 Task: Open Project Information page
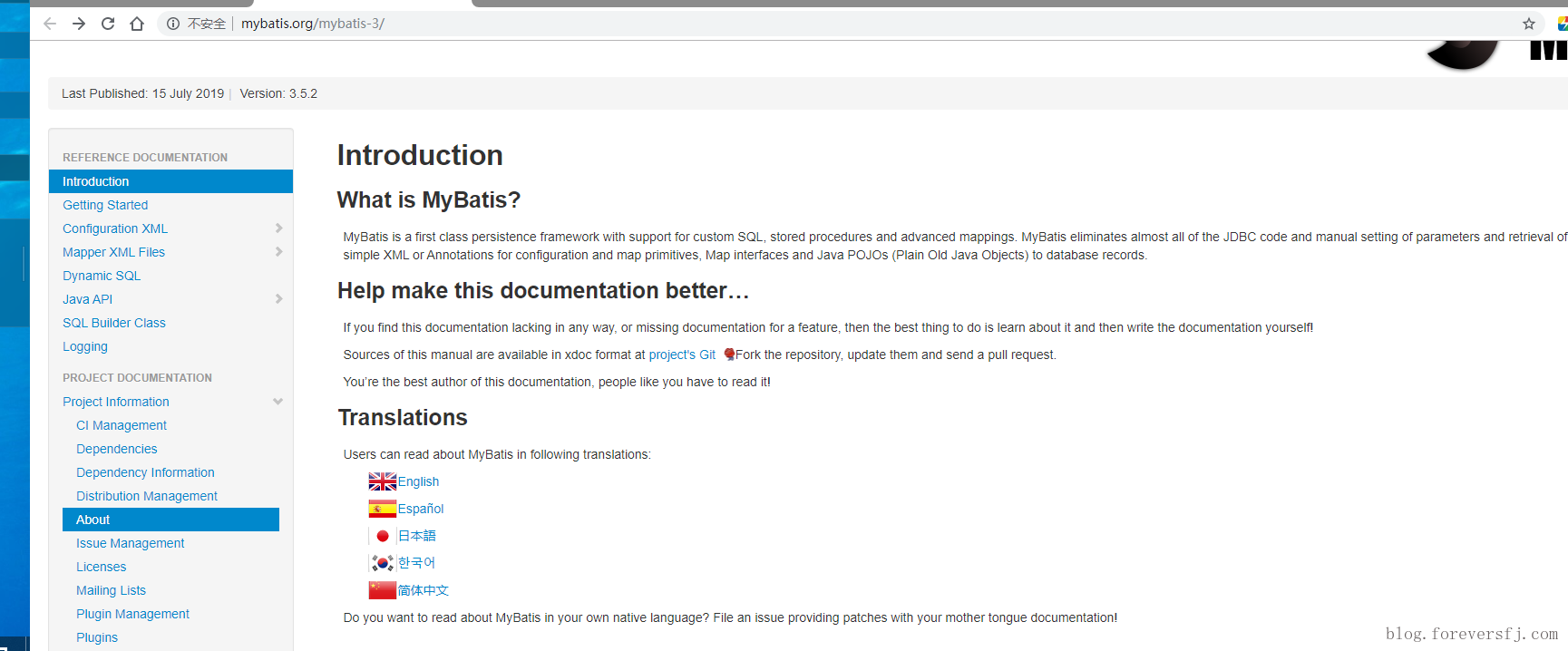(x=116, y=402)
